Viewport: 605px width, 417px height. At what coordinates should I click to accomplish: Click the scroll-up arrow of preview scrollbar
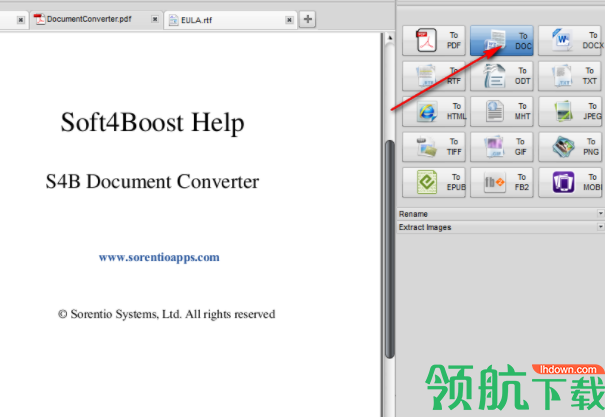[x=390, y=38]
